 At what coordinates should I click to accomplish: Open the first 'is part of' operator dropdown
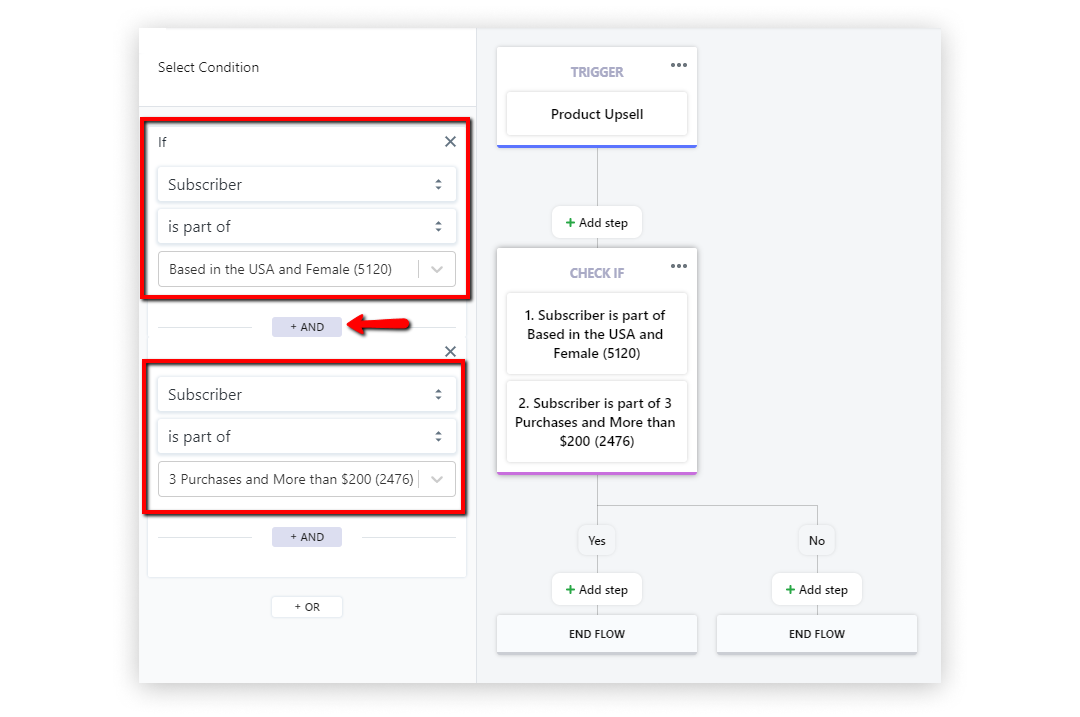point(306,227)
